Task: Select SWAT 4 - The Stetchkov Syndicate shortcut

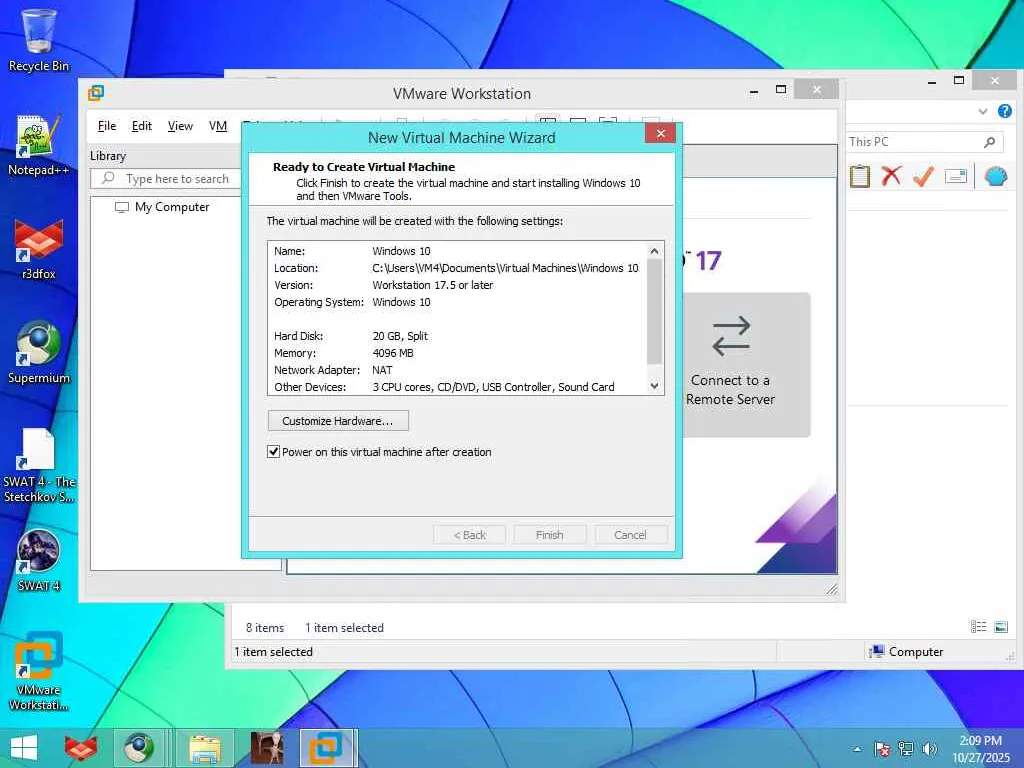Action: click(x=39, y=465)
